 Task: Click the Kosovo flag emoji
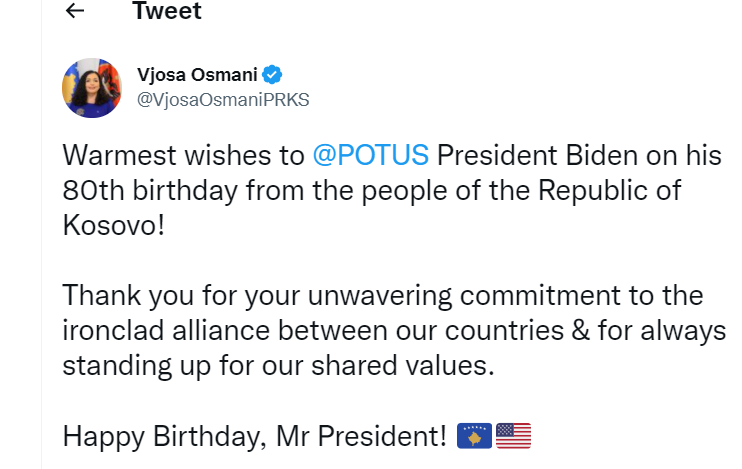(x=475, y=436)
